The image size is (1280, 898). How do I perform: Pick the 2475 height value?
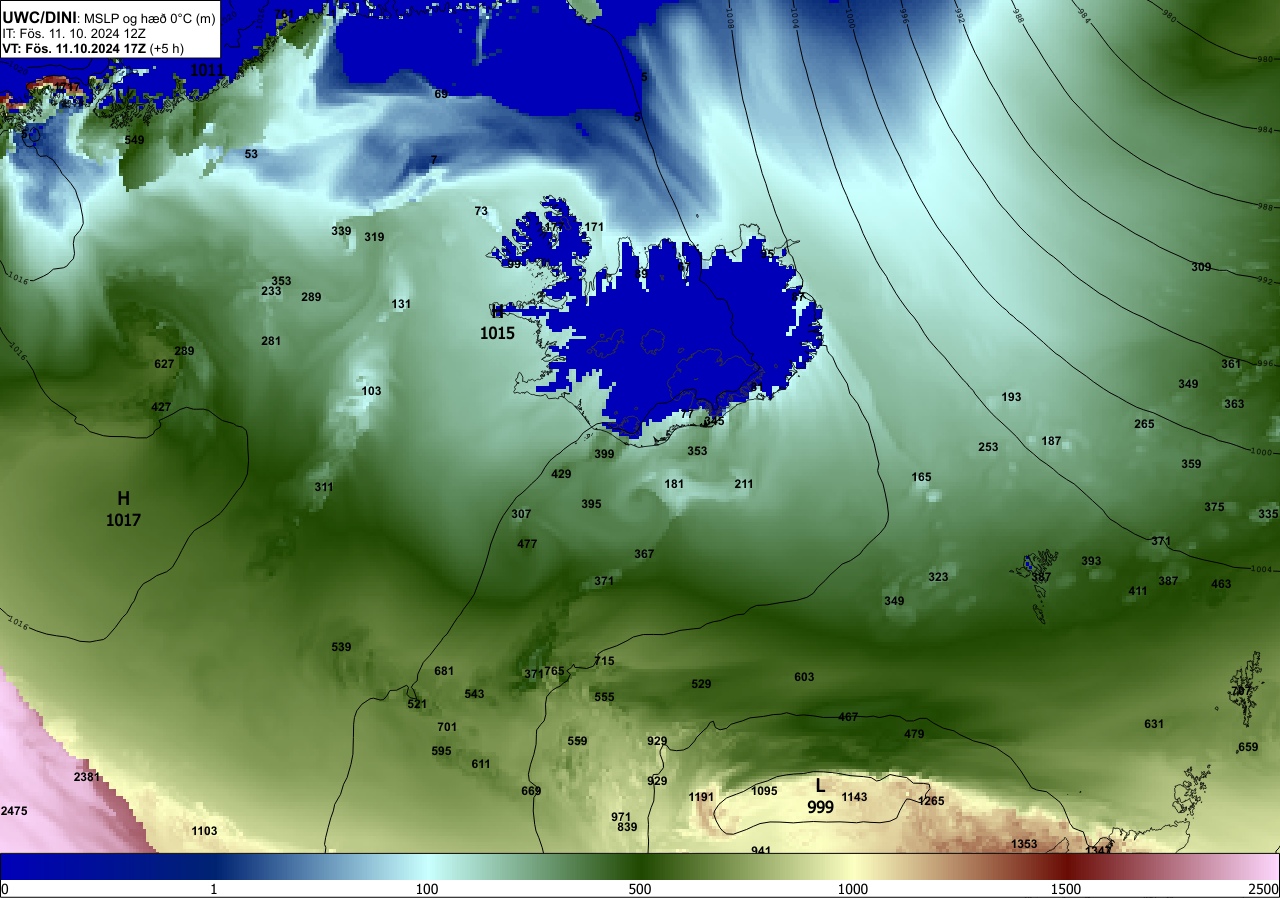[15, 810]
